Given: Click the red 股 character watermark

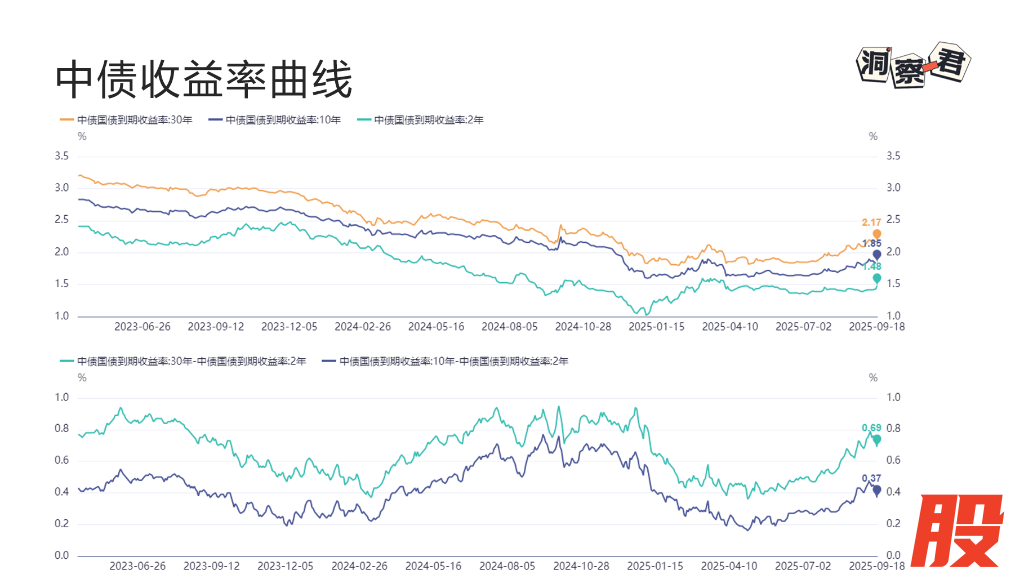Looking at the screenshot, I should pyautogui.click(x=961, y=532).
